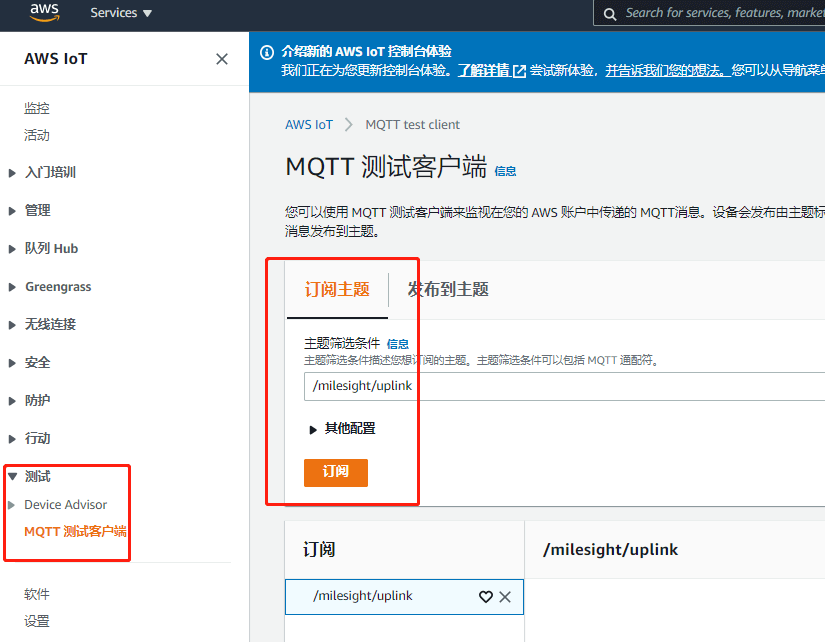Switch to the 订阅主题 tab
Viewport: 825px width, 642px height.
pyautogui.click(x=337, y=289)
